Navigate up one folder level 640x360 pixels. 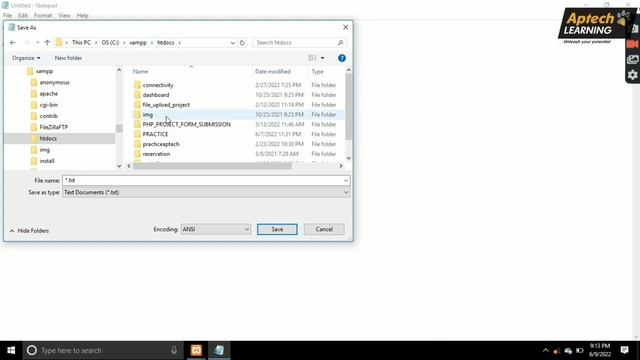tap(47, 42)
